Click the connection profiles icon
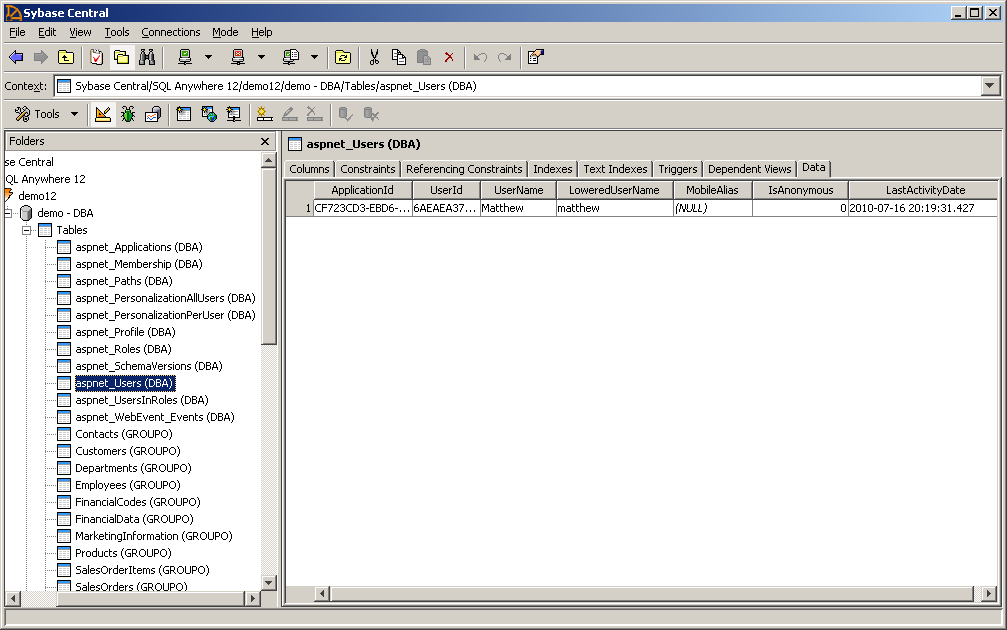The width and height of the screenshot is (1007, 630). click(x=291, y=57)
